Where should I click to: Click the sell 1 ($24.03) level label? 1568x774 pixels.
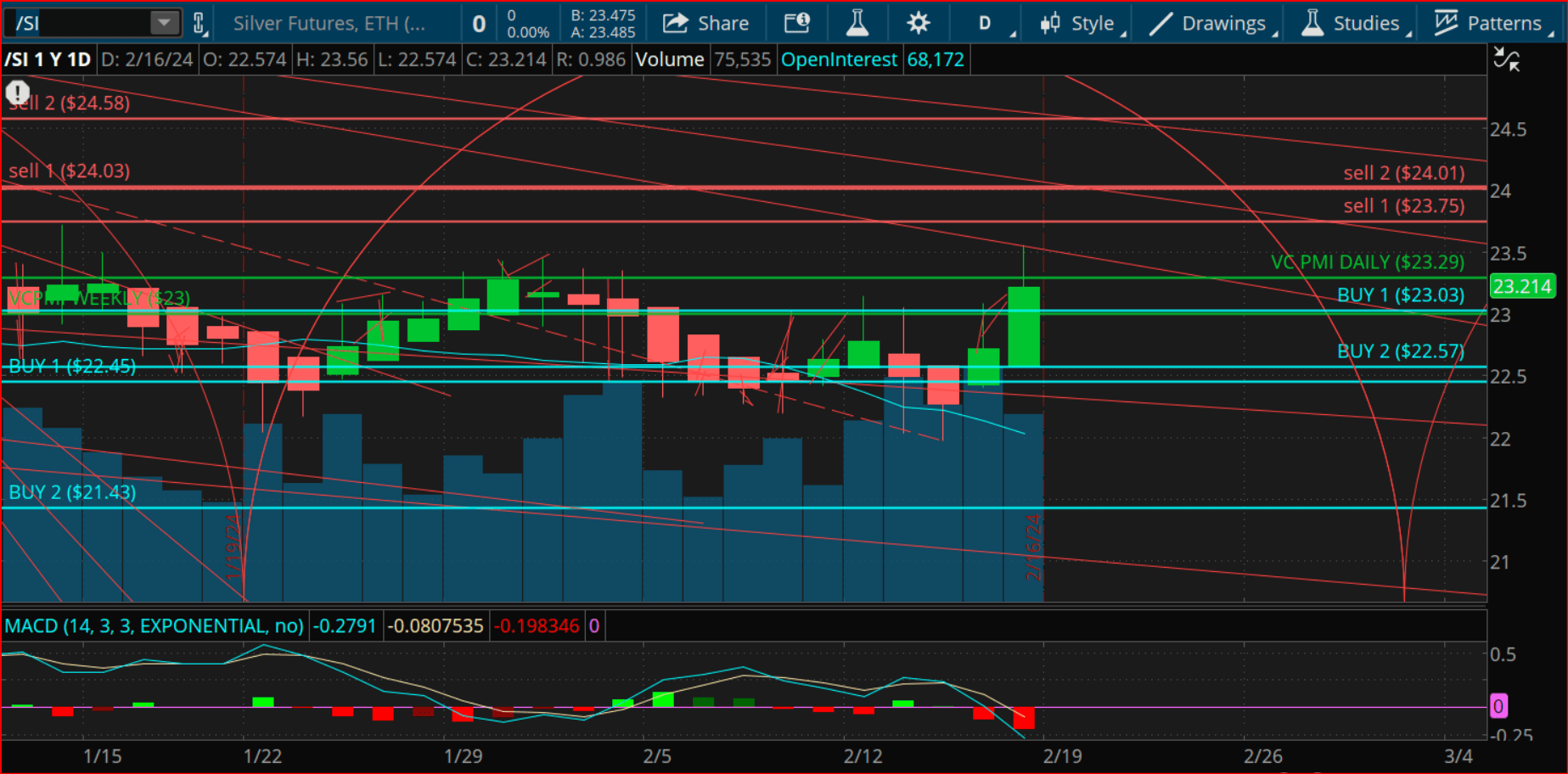click(70, 171)
